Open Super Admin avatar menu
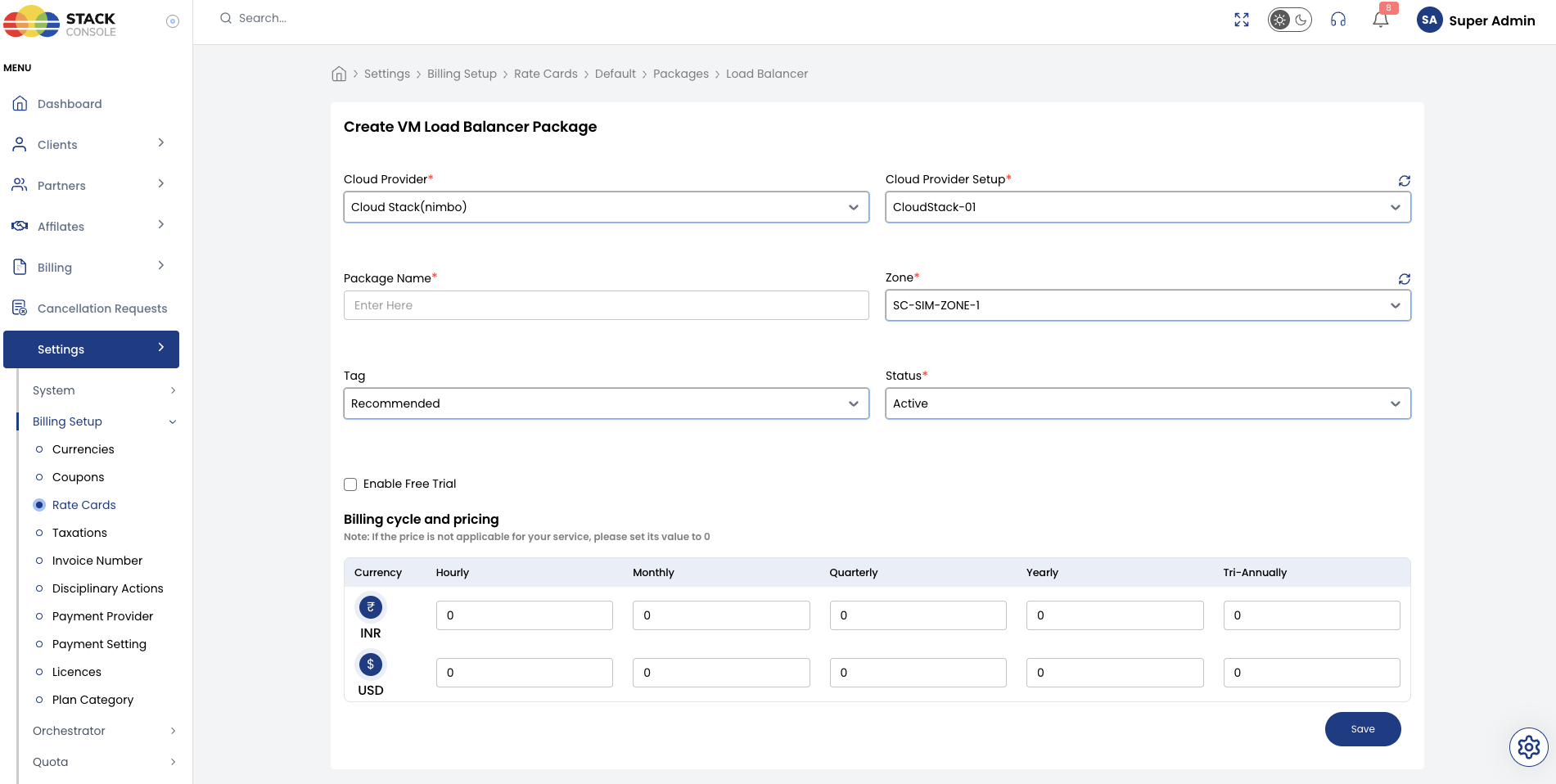This screenshot has width=1556, height=784. click(x=1430, y=20)
